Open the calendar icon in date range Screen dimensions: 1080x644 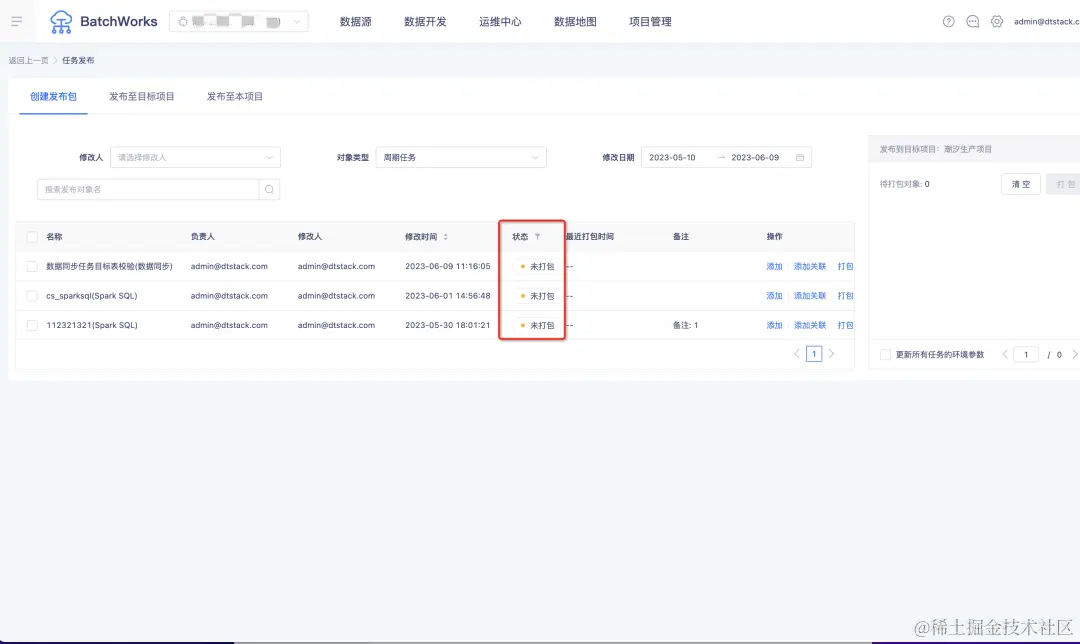[x=800, y=157]
